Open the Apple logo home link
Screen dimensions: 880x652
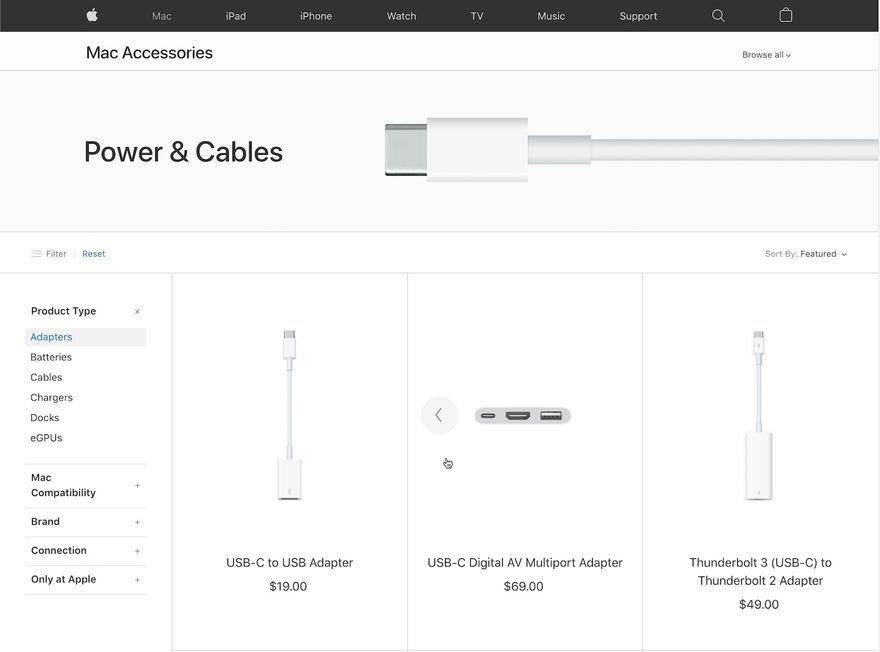tap(92, 16)
